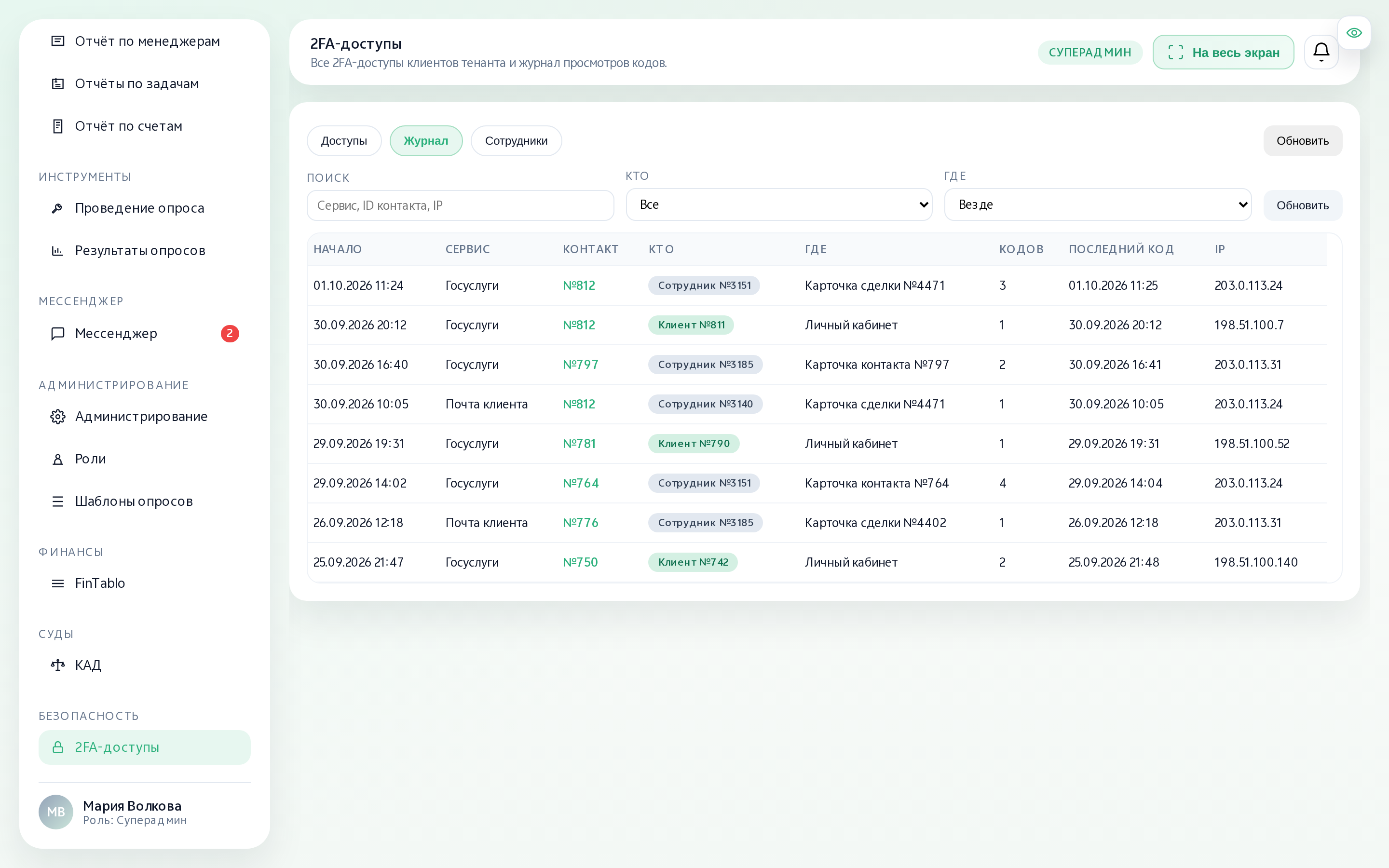Click the scales icon for КАД
Viewport: 1389px width, 868px height.
57,665
